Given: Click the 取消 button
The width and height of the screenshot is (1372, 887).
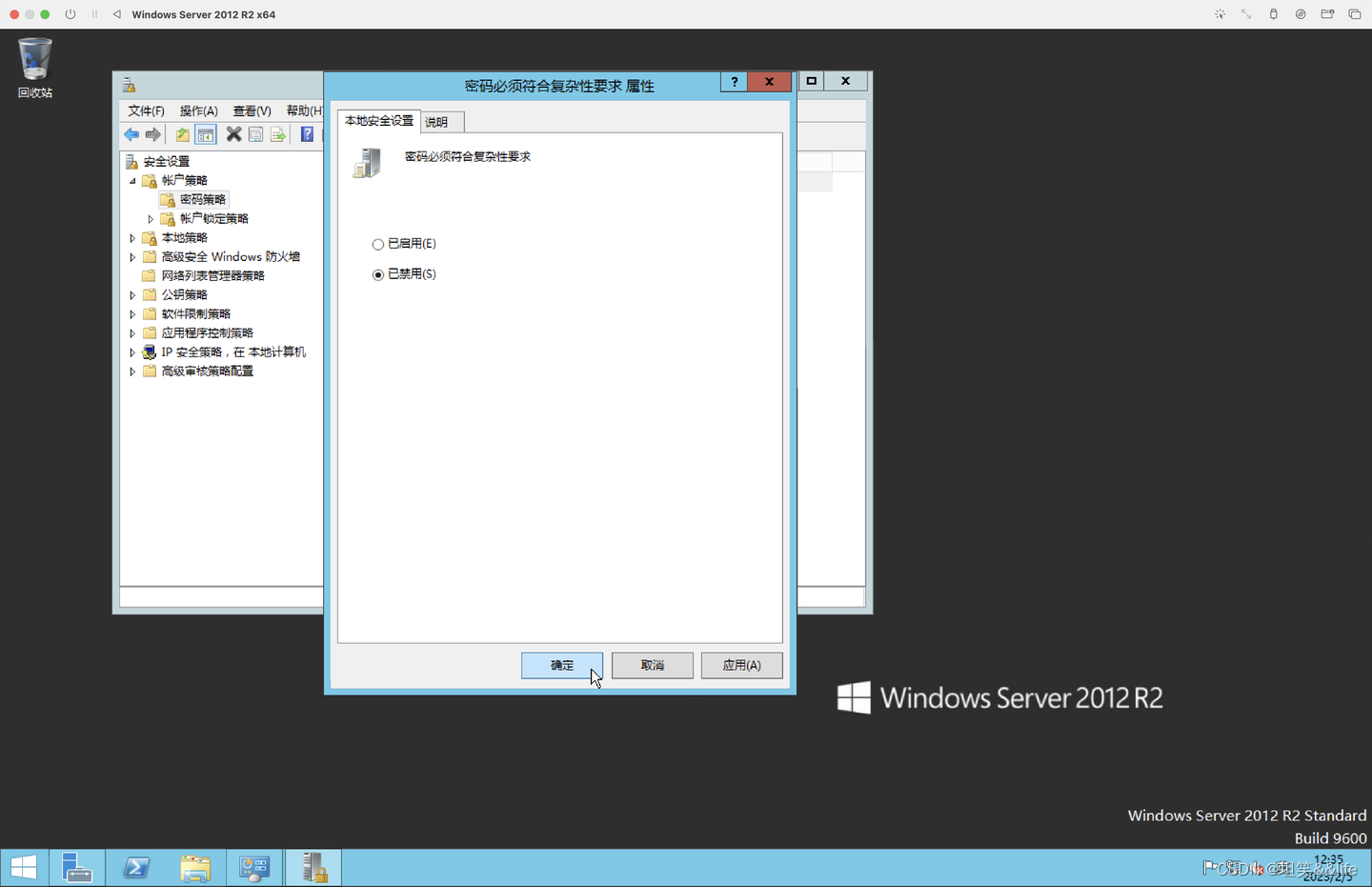Looking at the screenshot, I should (x=653, y=665).
